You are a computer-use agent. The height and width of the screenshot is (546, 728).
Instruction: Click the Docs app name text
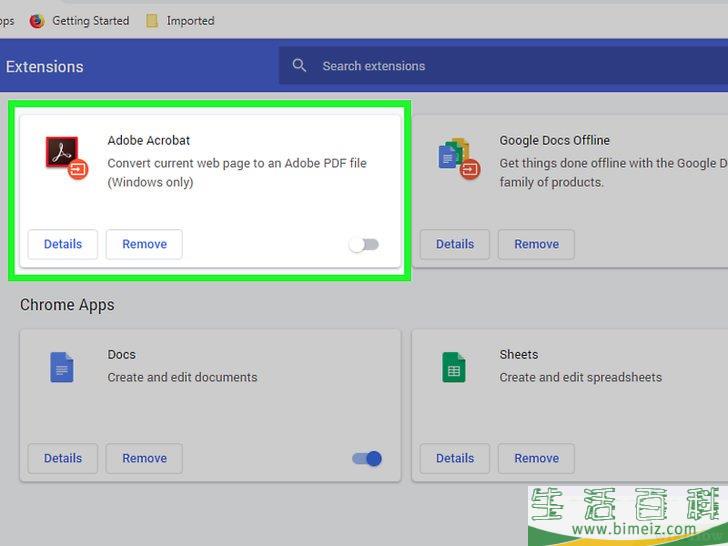[x=122, y=354]
